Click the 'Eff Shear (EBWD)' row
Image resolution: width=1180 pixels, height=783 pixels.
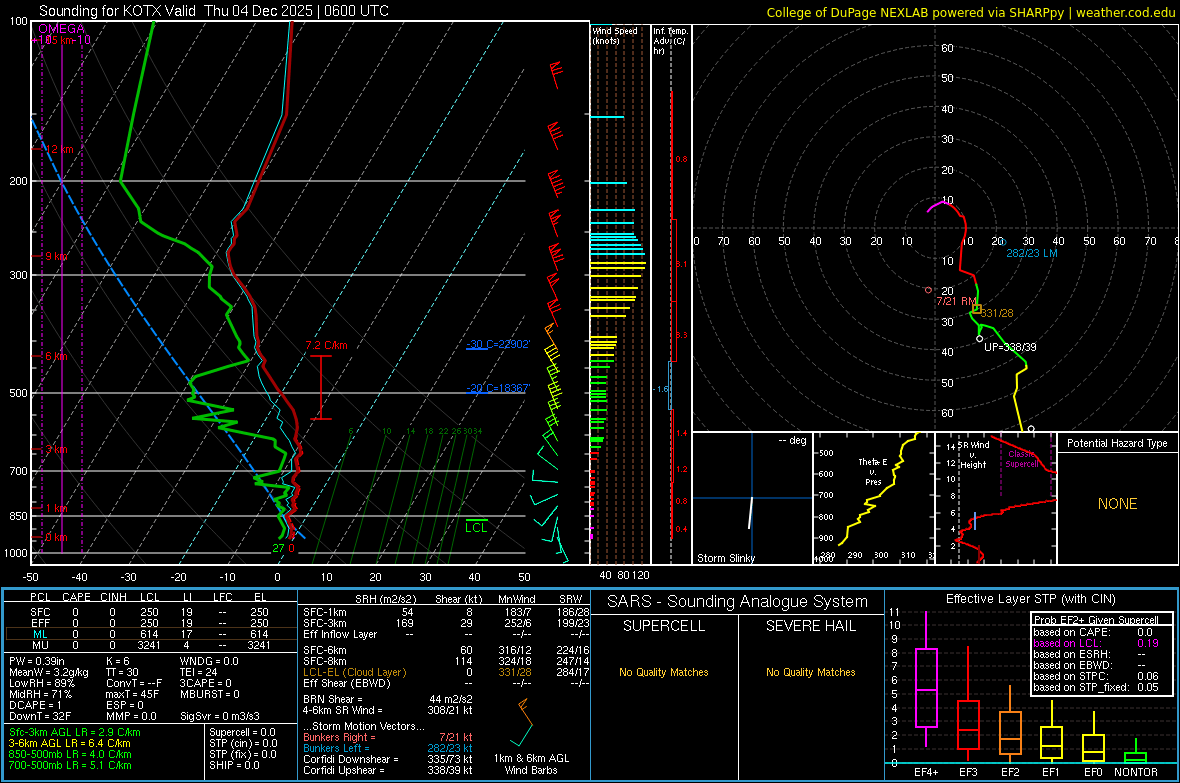pos(446,683)
